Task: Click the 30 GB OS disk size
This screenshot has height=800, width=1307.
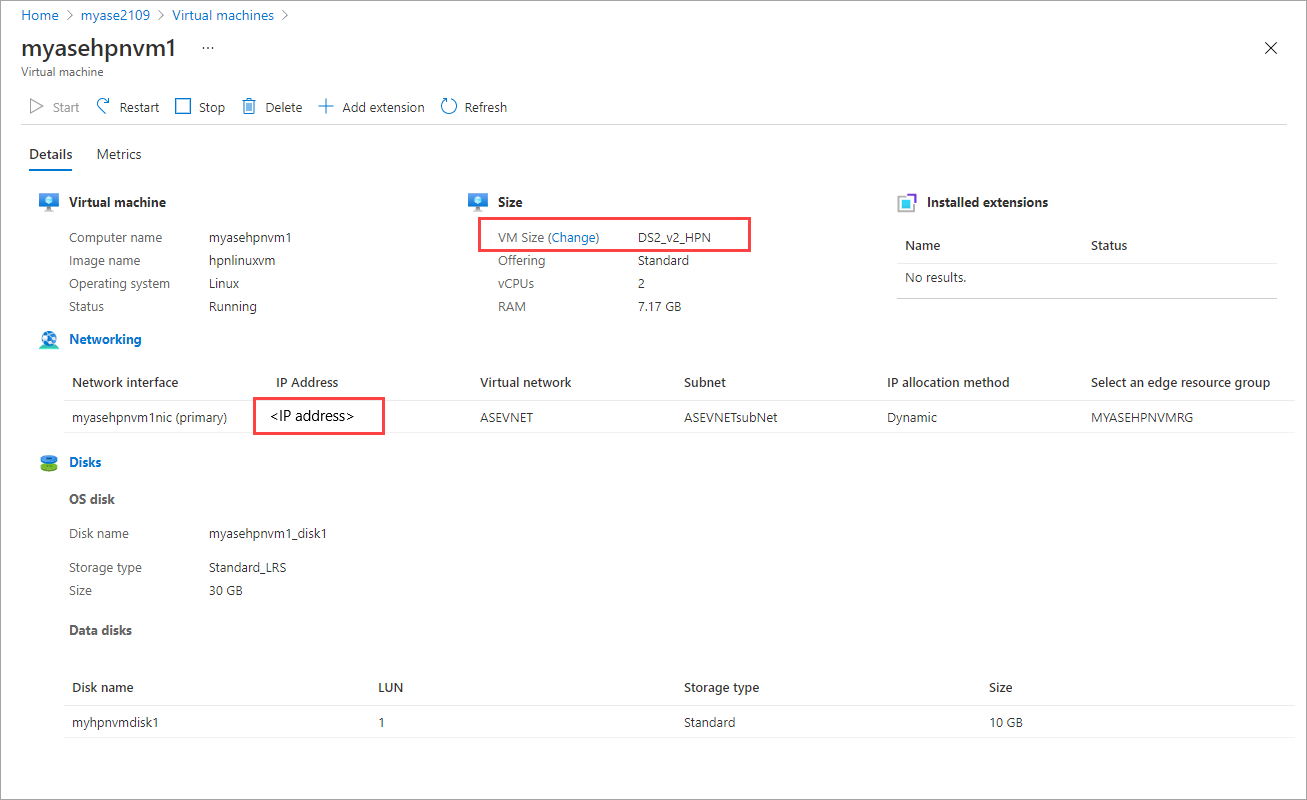Action: point(226,590)
